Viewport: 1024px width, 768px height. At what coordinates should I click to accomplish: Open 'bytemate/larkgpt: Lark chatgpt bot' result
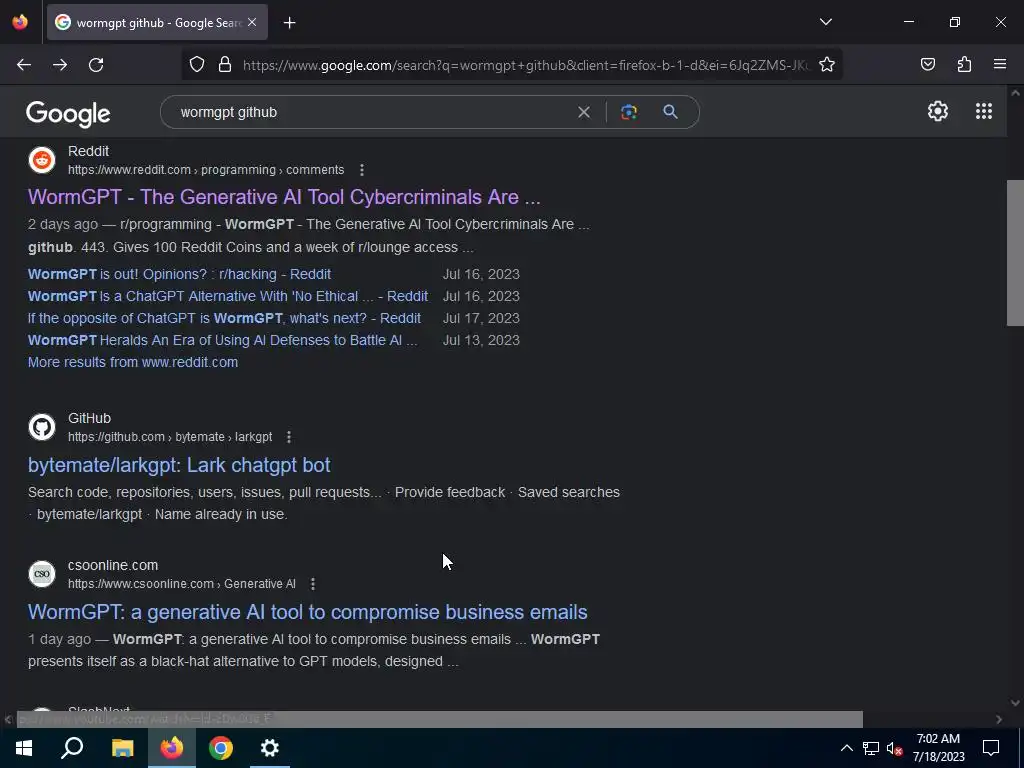[179, 465]
